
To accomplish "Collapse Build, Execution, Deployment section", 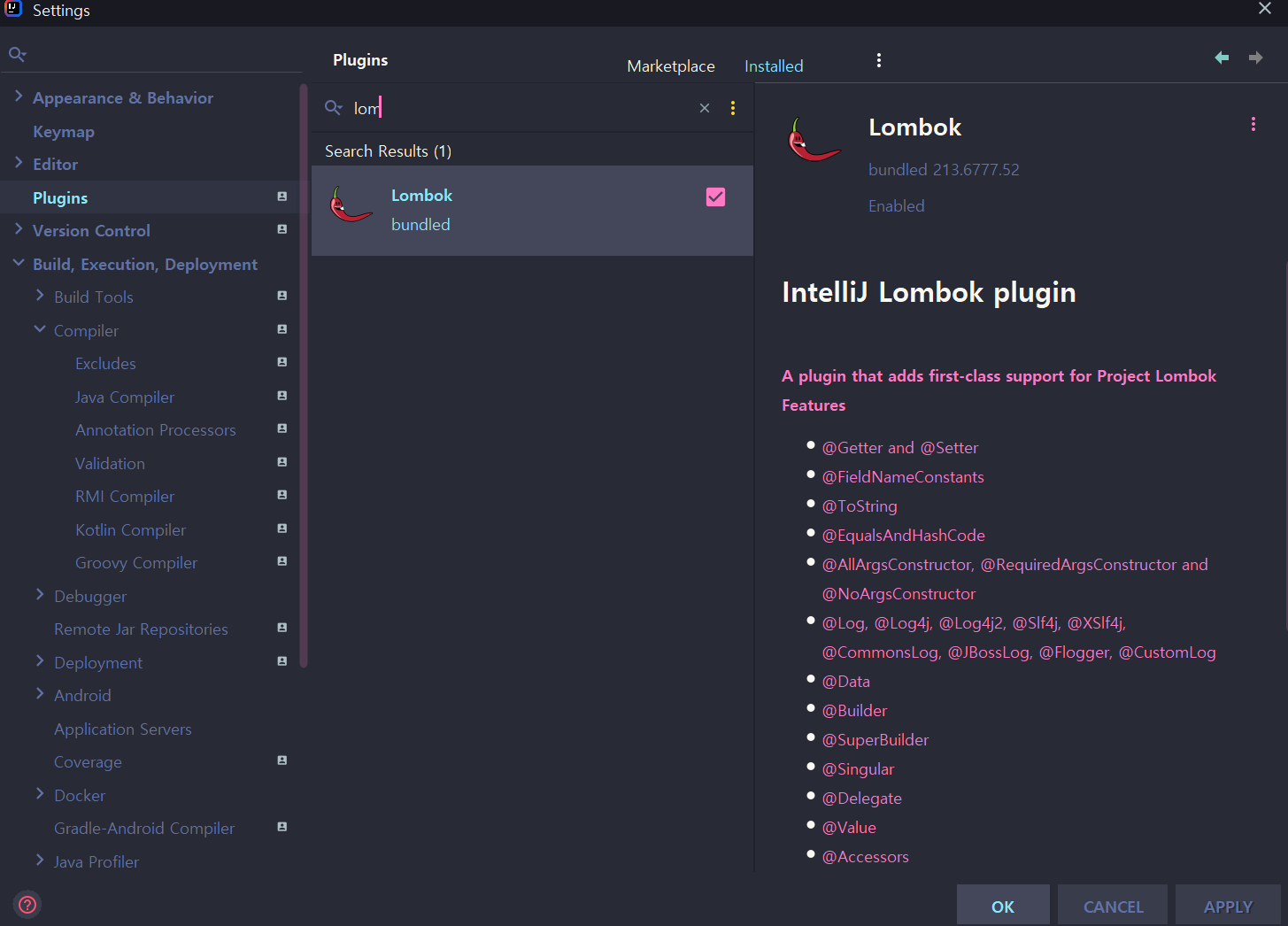I will point(19,263).
